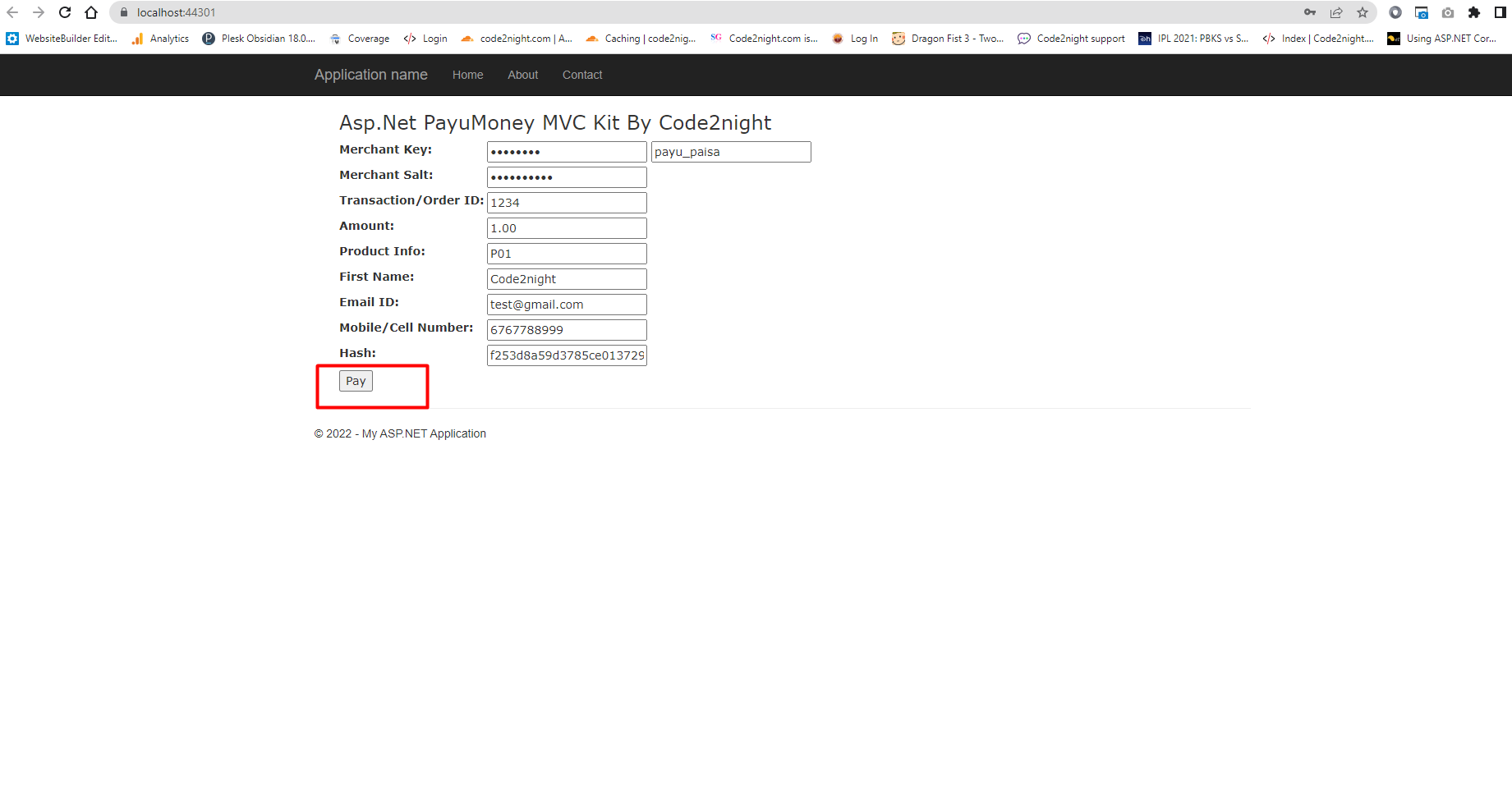Focus the Merchant Key password field

(567, 152)
